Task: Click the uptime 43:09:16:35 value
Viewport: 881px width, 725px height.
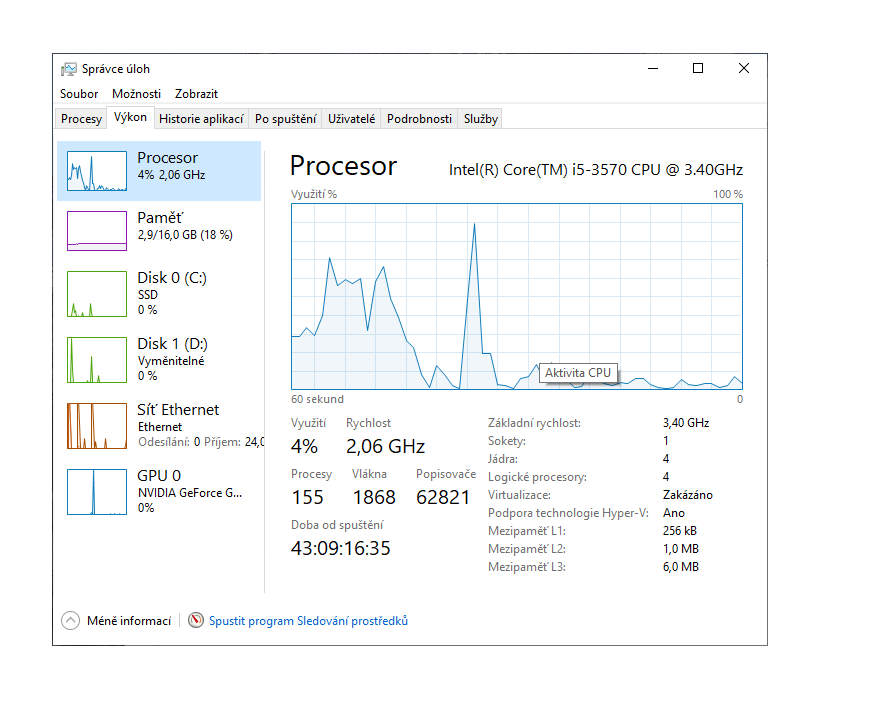Action: [340, 549]
